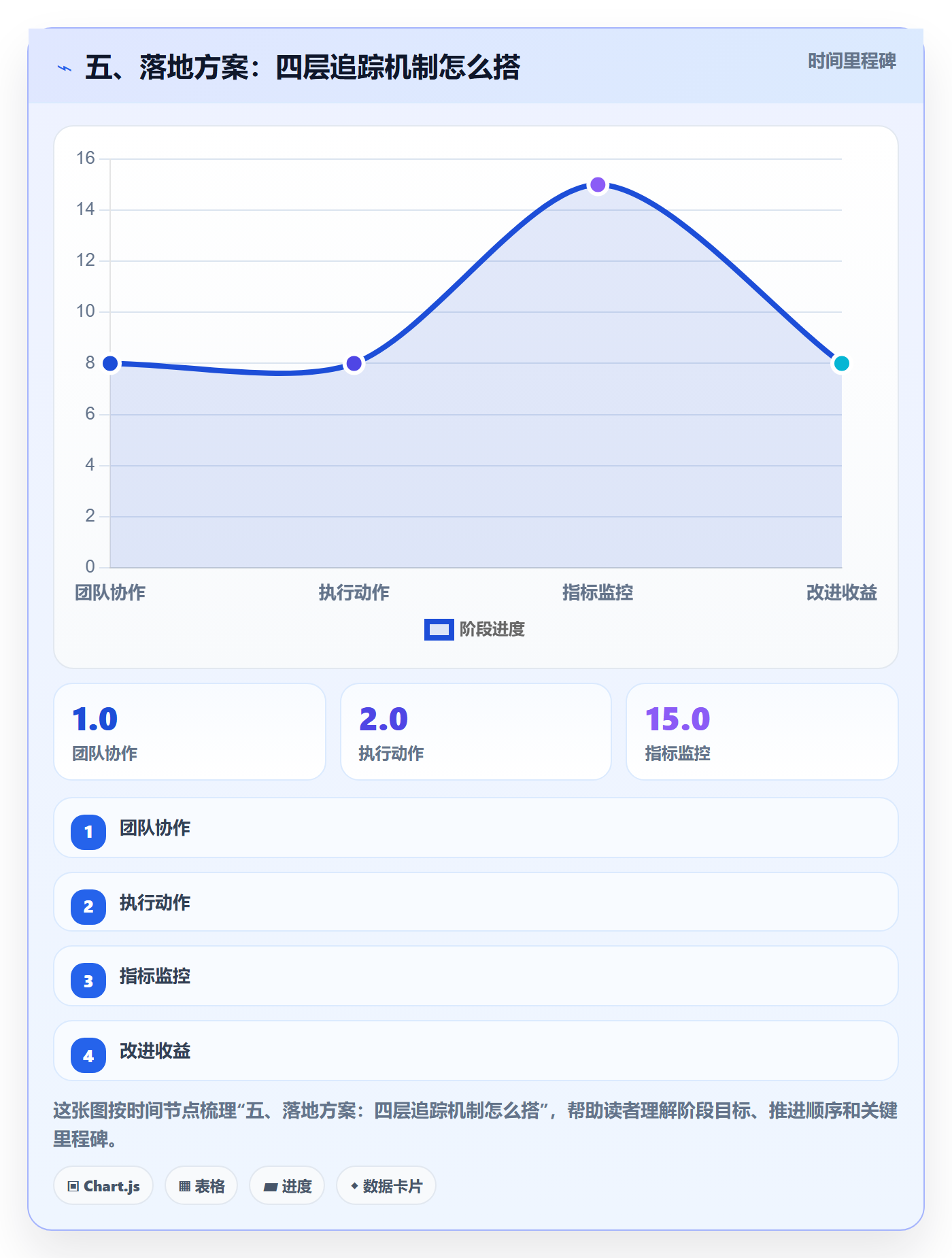Click the 表格 tag chip
This screenshot has height=1258, width=952.
tap(201, 1186)
